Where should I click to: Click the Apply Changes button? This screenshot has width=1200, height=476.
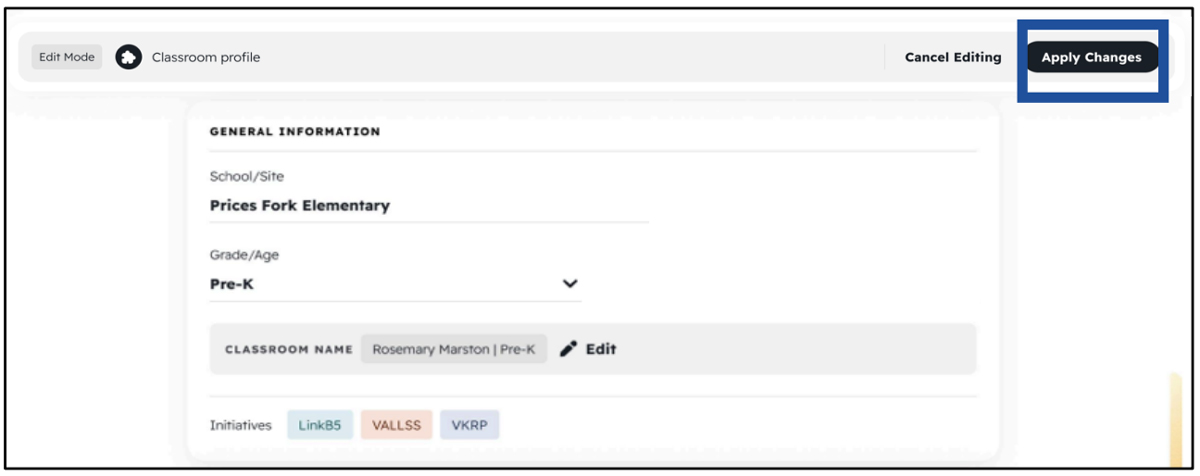click(1091, 57)
